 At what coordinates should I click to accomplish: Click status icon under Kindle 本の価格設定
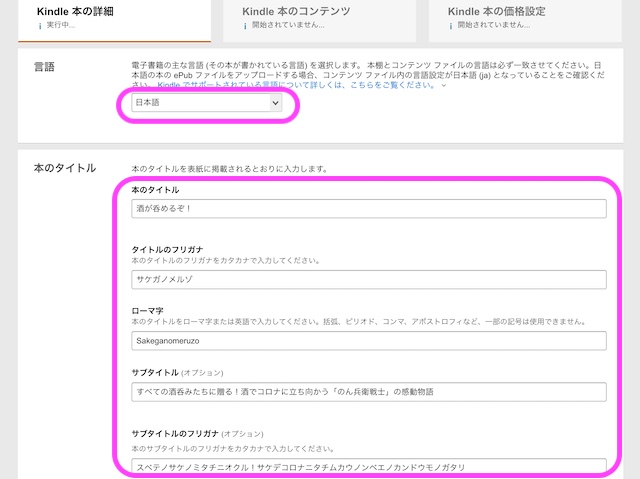coord(451,25)
